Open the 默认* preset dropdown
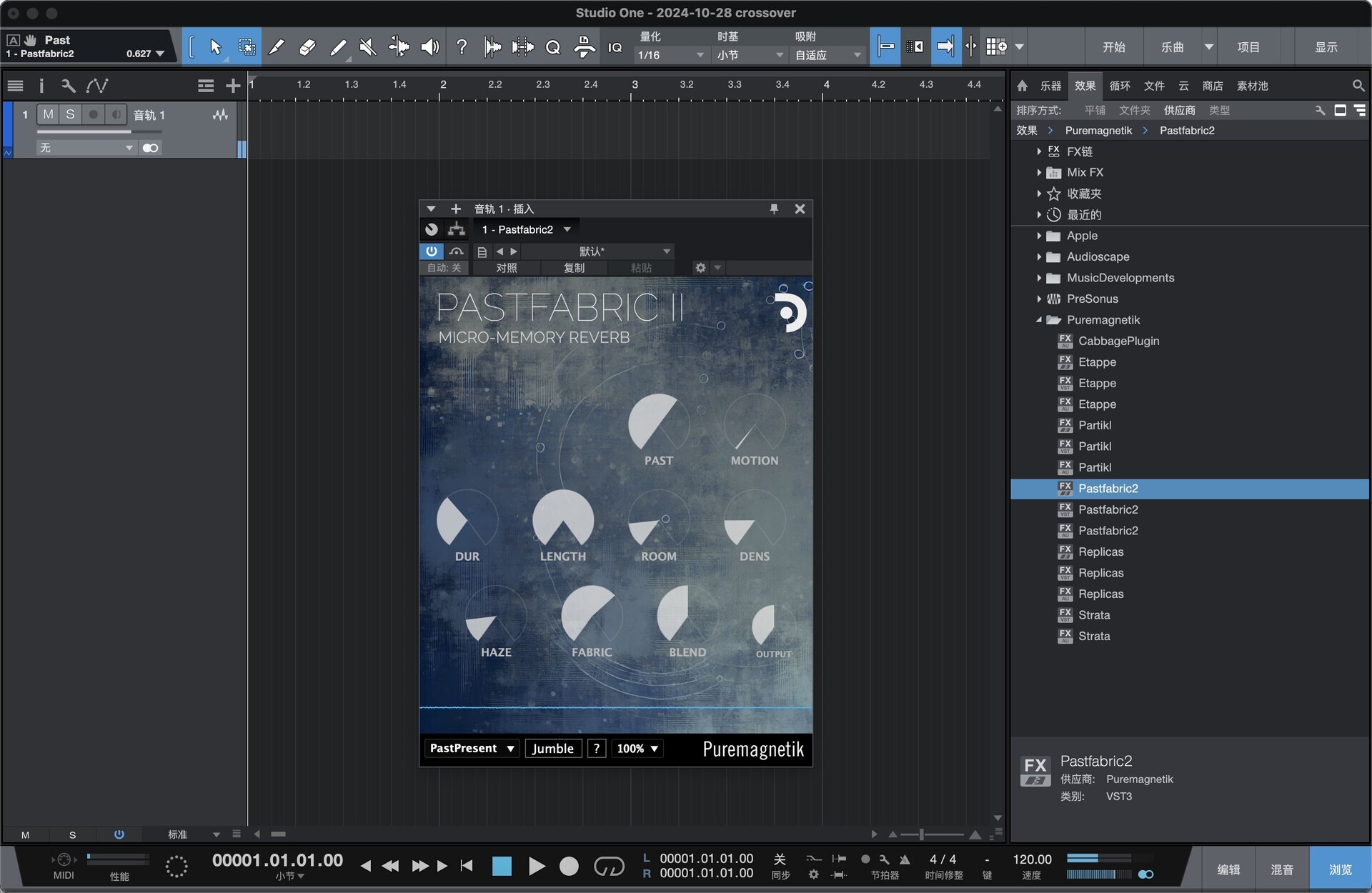Viewport: 1372px width, 893px height. point(597,251)
